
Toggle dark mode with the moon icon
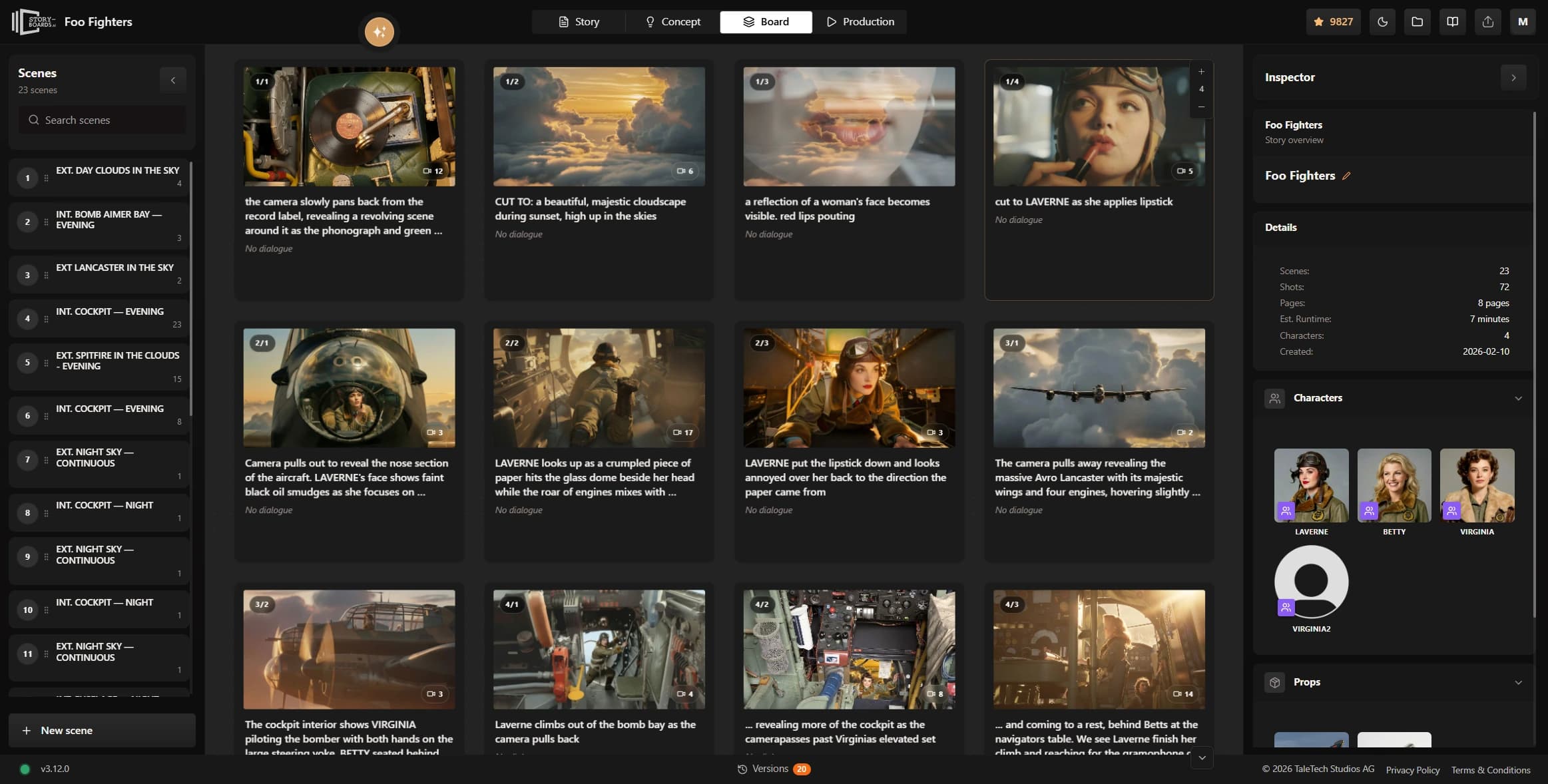tap(1382, 21)
